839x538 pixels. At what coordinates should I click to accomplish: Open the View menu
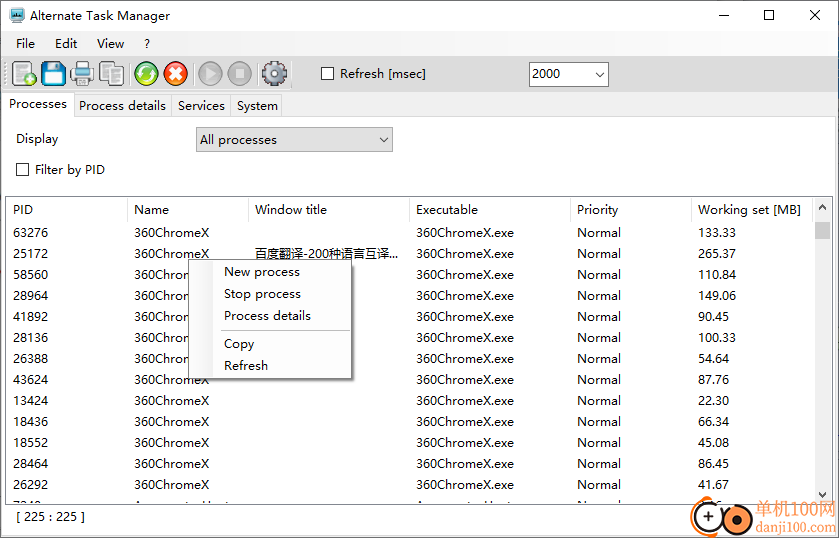pos(110,44)
